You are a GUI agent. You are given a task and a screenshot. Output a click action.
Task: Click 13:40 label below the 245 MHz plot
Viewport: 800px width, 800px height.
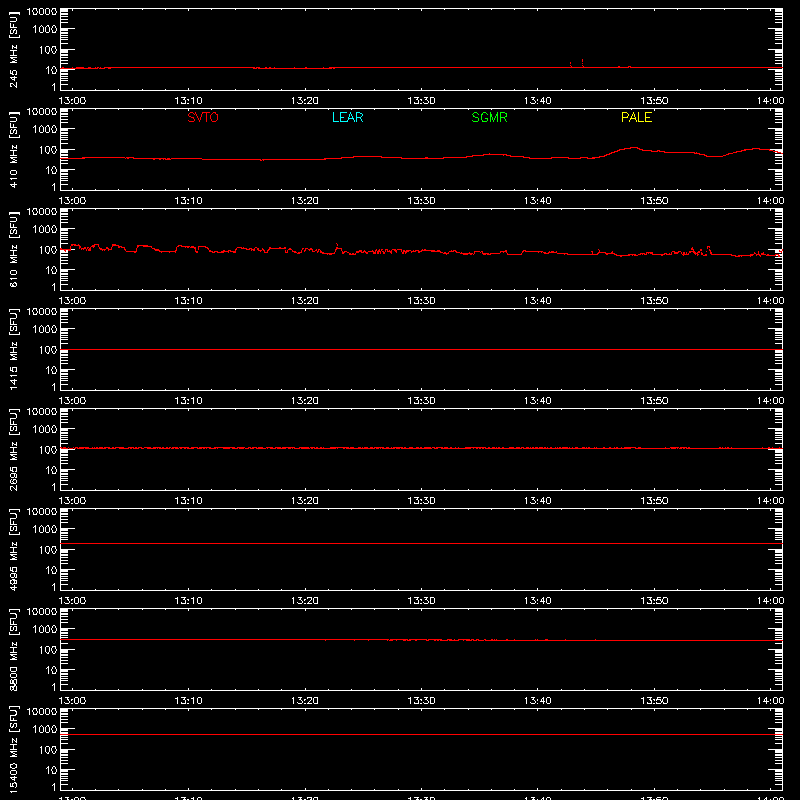pos(537,101)
